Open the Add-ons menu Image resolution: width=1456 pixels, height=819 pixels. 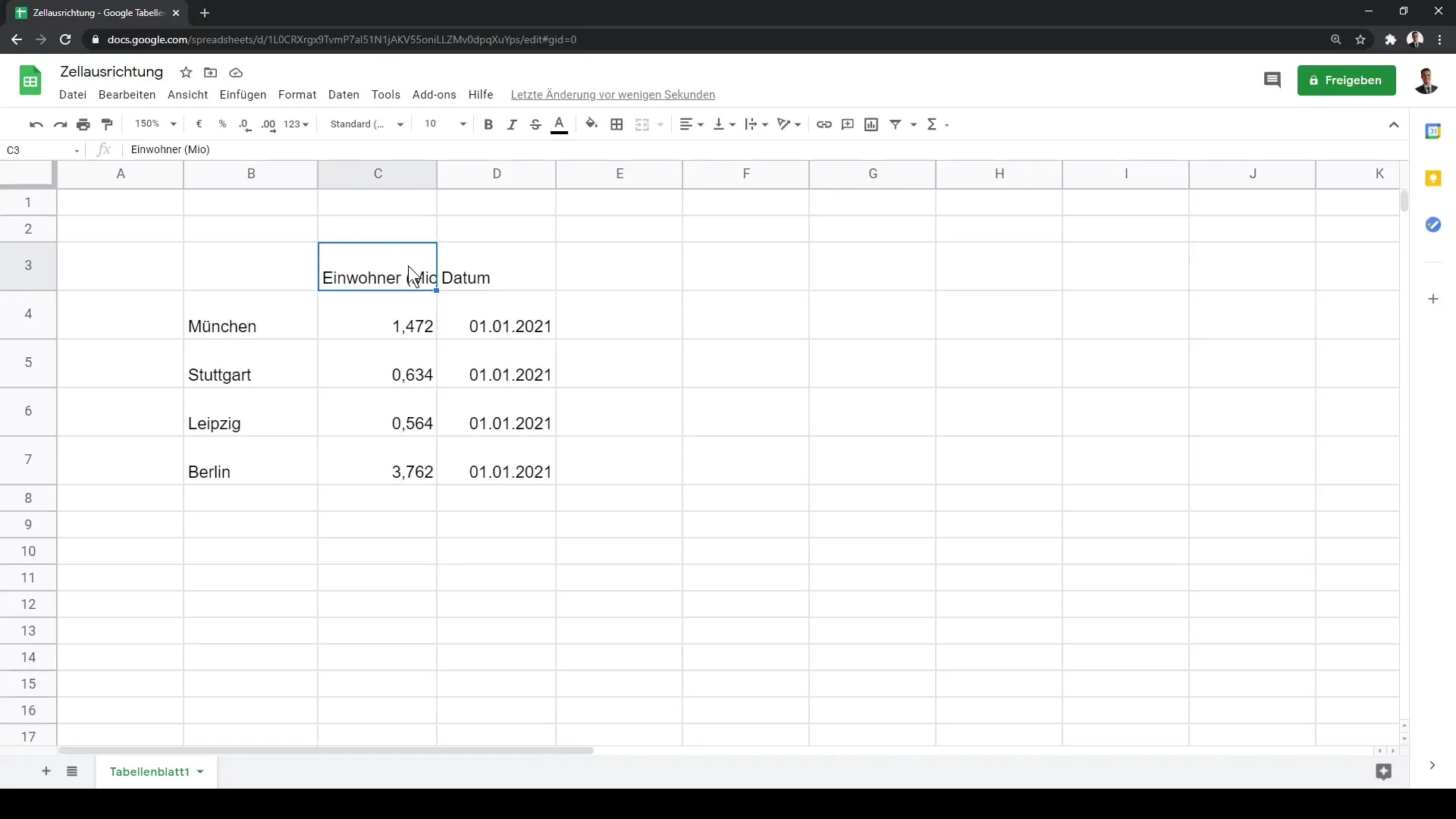435,95
